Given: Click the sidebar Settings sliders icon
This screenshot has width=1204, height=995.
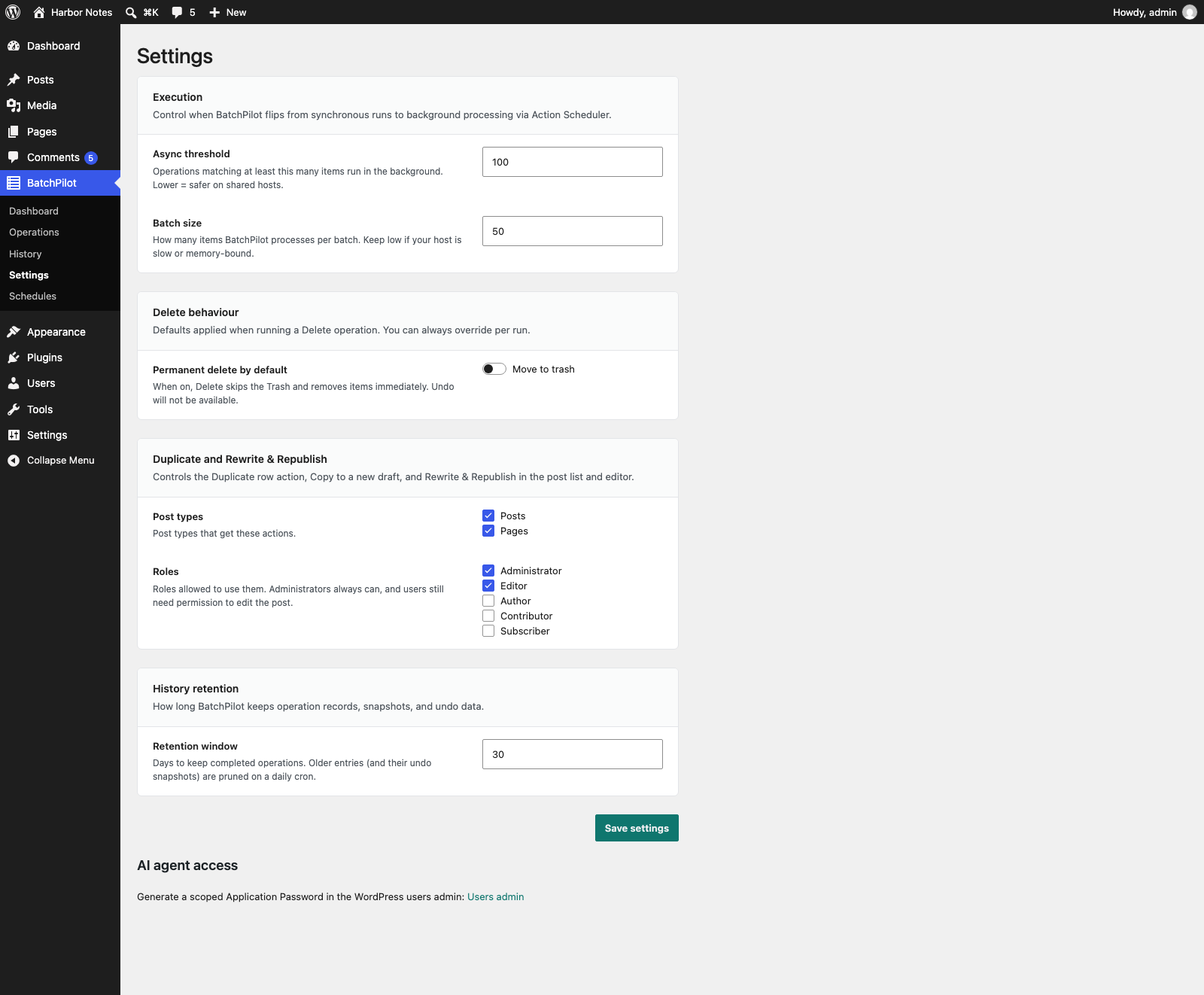Looking at the screenshot, I should point(14,435).
